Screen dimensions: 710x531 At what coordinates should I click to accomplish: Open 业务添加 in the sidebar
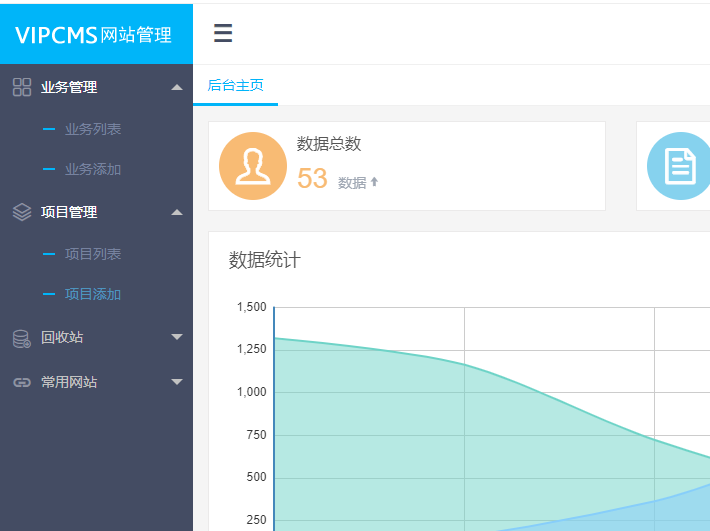pyautogui.click(x=93, y=169)
